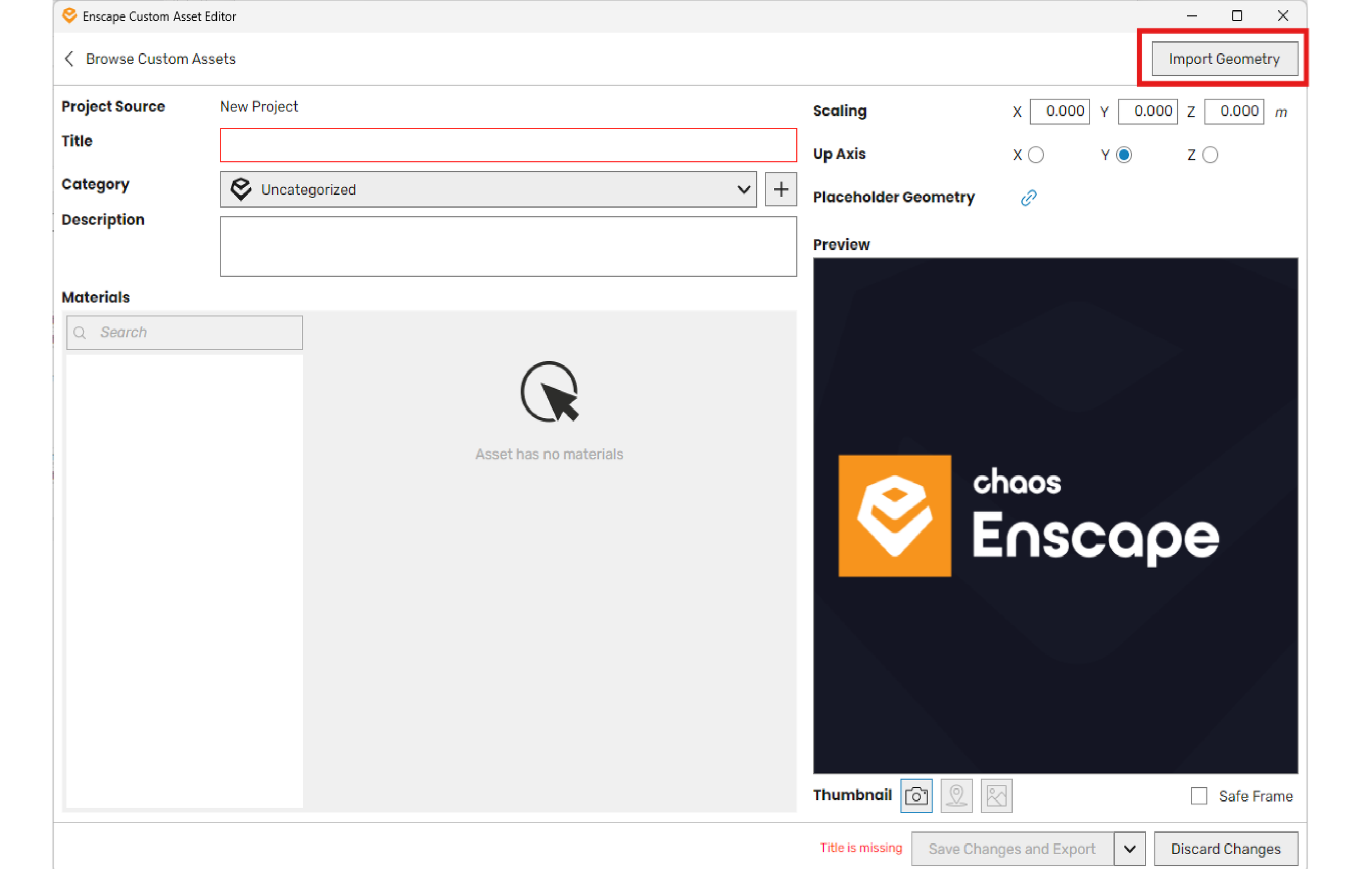Viewport: 1372px width, 869px height.
Task: Set Up Axis to Z
Action: 1210,155
